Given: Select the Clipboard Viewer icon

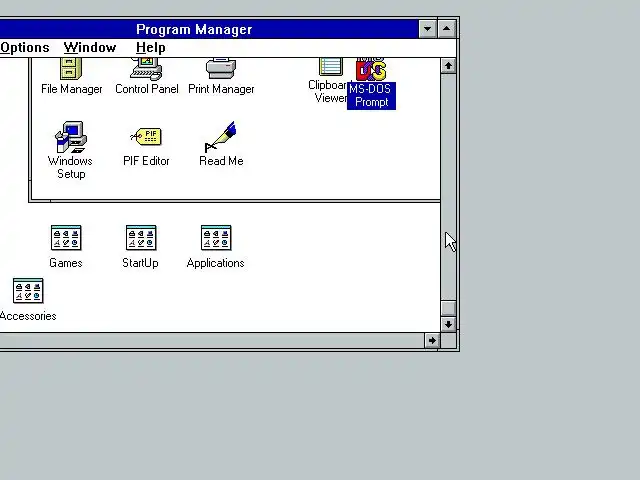Looking at the screenshot, I should [331, 67].
